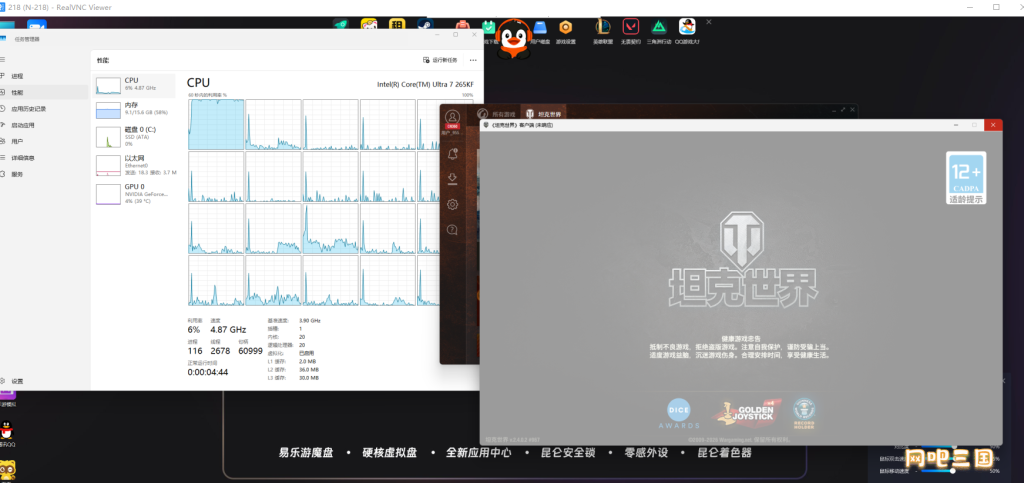Select the CPU performance entry
This screenshot has height=483, width=1024.
[135, 86]
